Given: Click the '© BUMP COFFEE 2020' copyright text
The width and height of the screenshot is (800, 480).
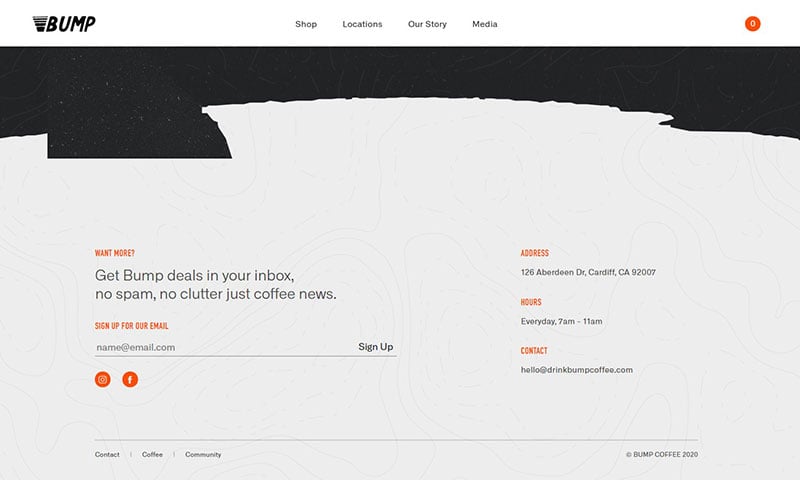Looking at the screenshot, I should [x=662, y=454].
